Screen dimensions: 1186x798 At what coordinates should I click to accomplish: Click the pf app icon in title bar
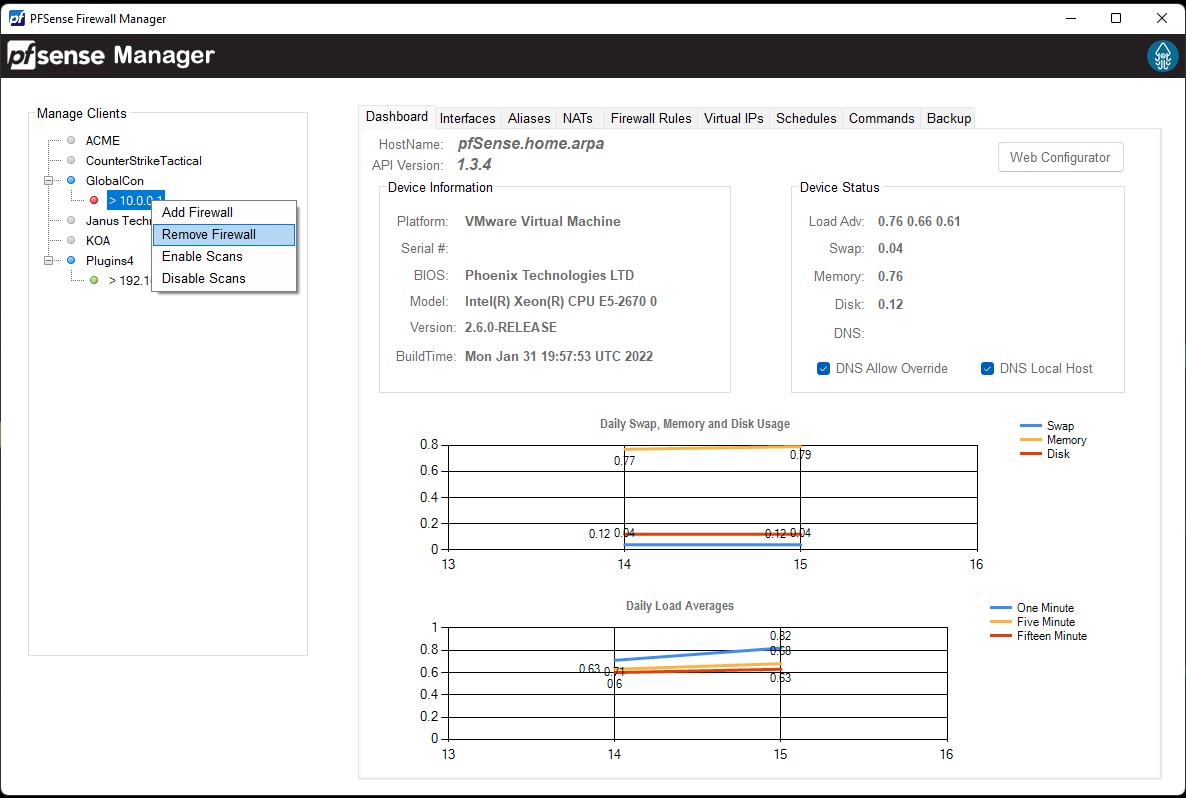click(17, 18)
